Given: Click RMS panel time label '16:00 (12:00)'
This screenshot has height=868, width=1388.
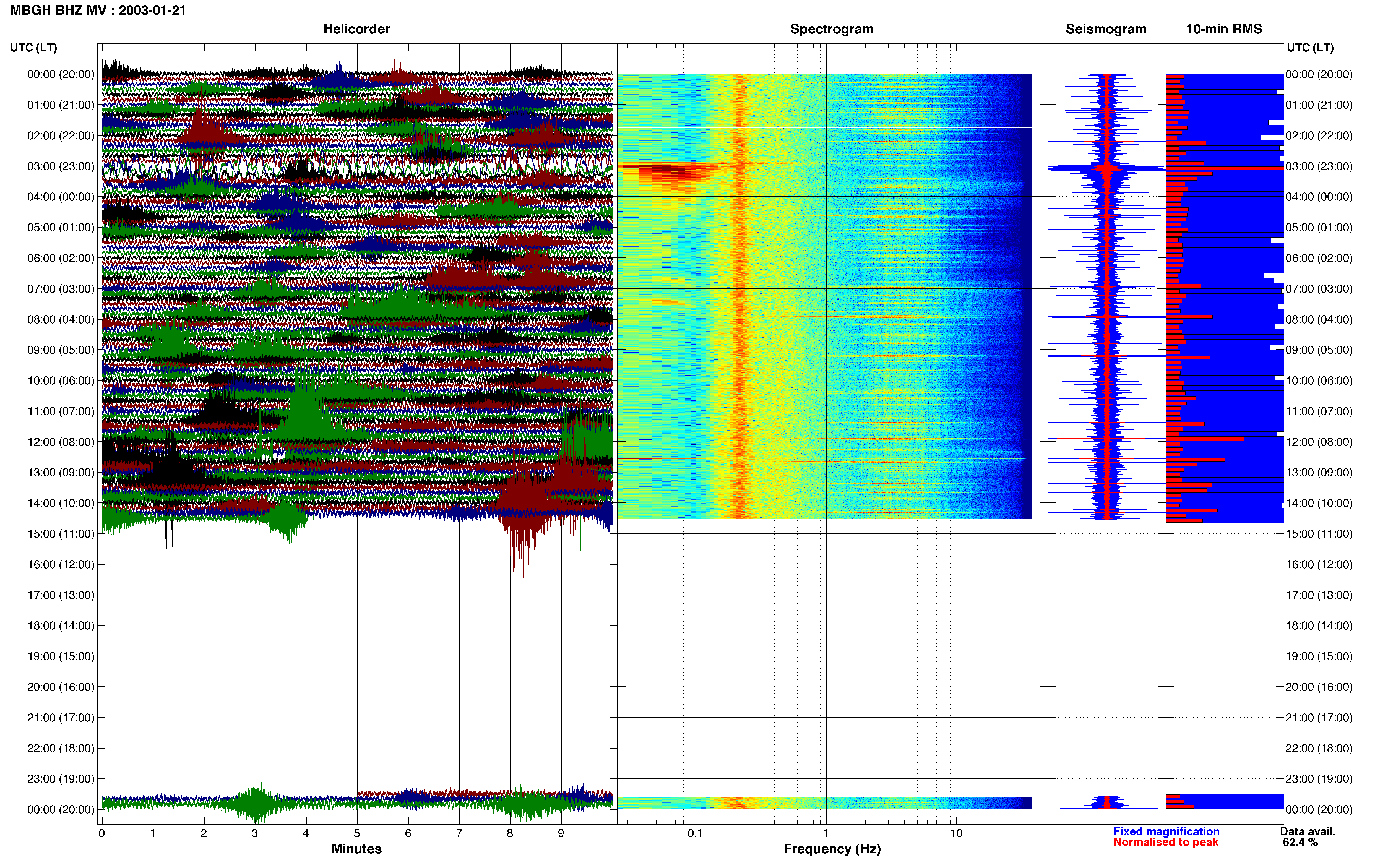Looking at the screenshot, I should click(1319, 564).
